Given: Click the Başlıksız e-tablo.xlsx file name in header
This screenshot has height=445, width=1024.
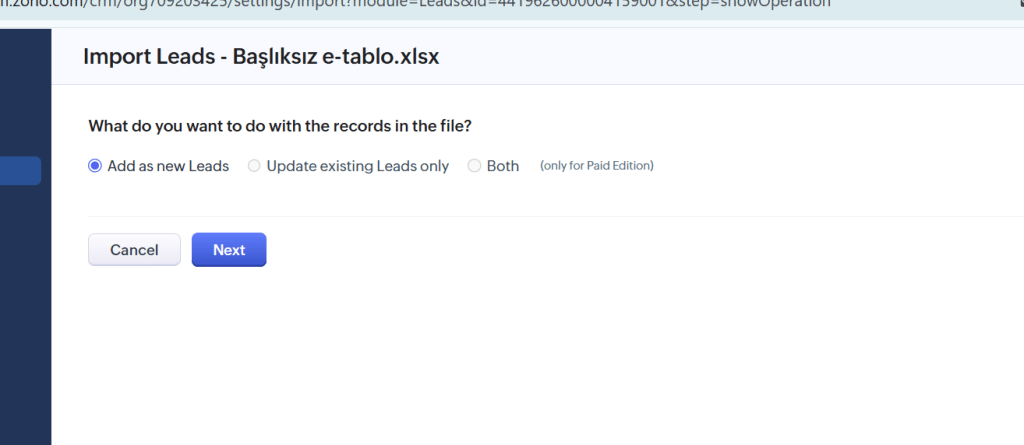Looking at the screenshot, I should 336,57.
